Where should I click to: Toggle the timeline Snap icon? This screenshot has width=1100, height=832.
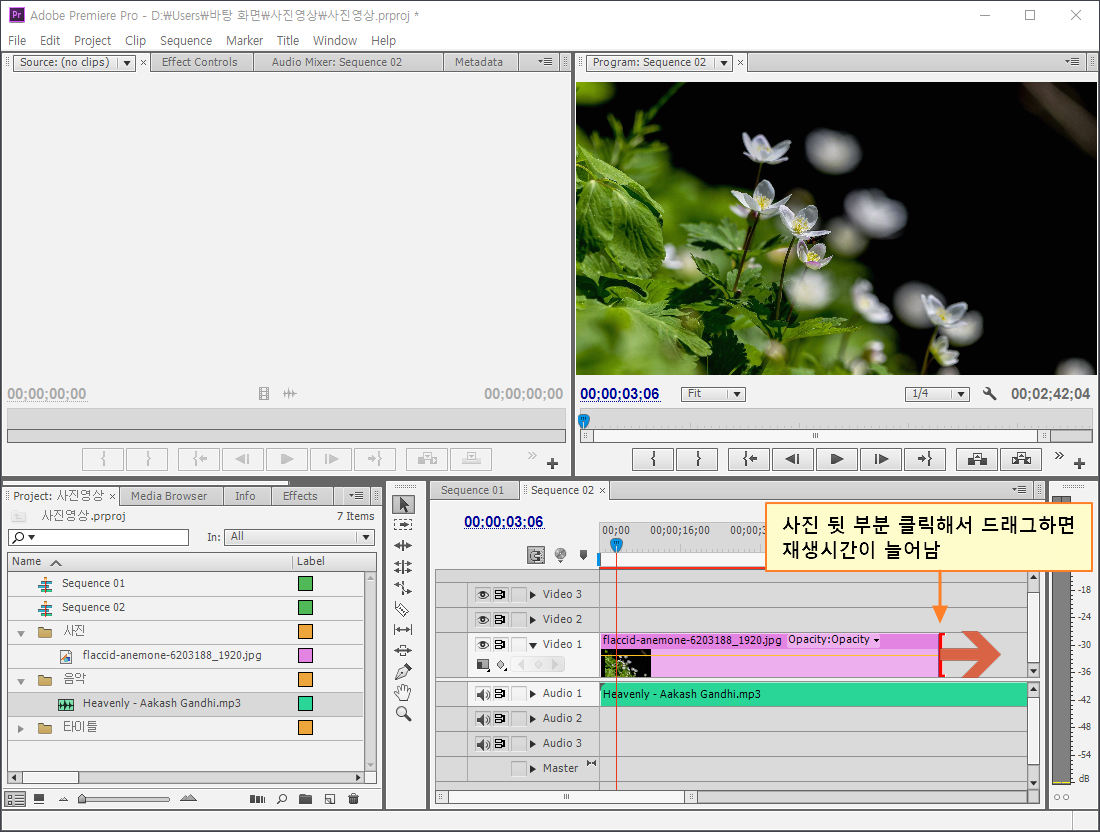click(x=536, y=556)
